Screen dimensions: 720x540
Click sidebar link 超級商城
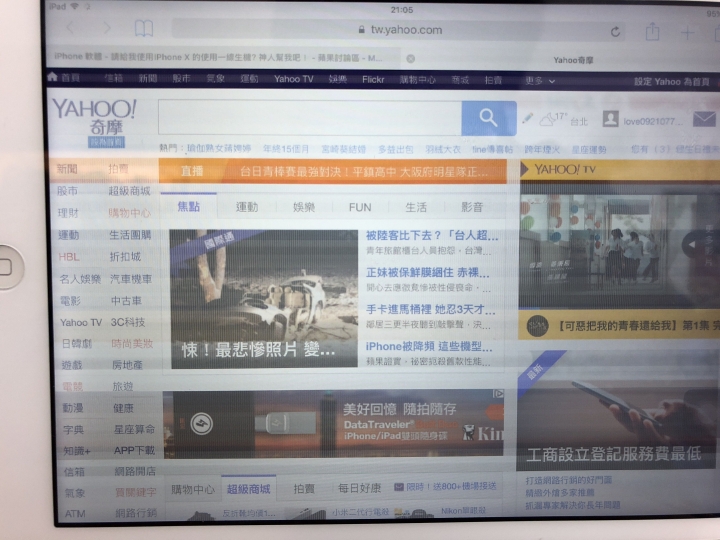[x=129, y=191]
